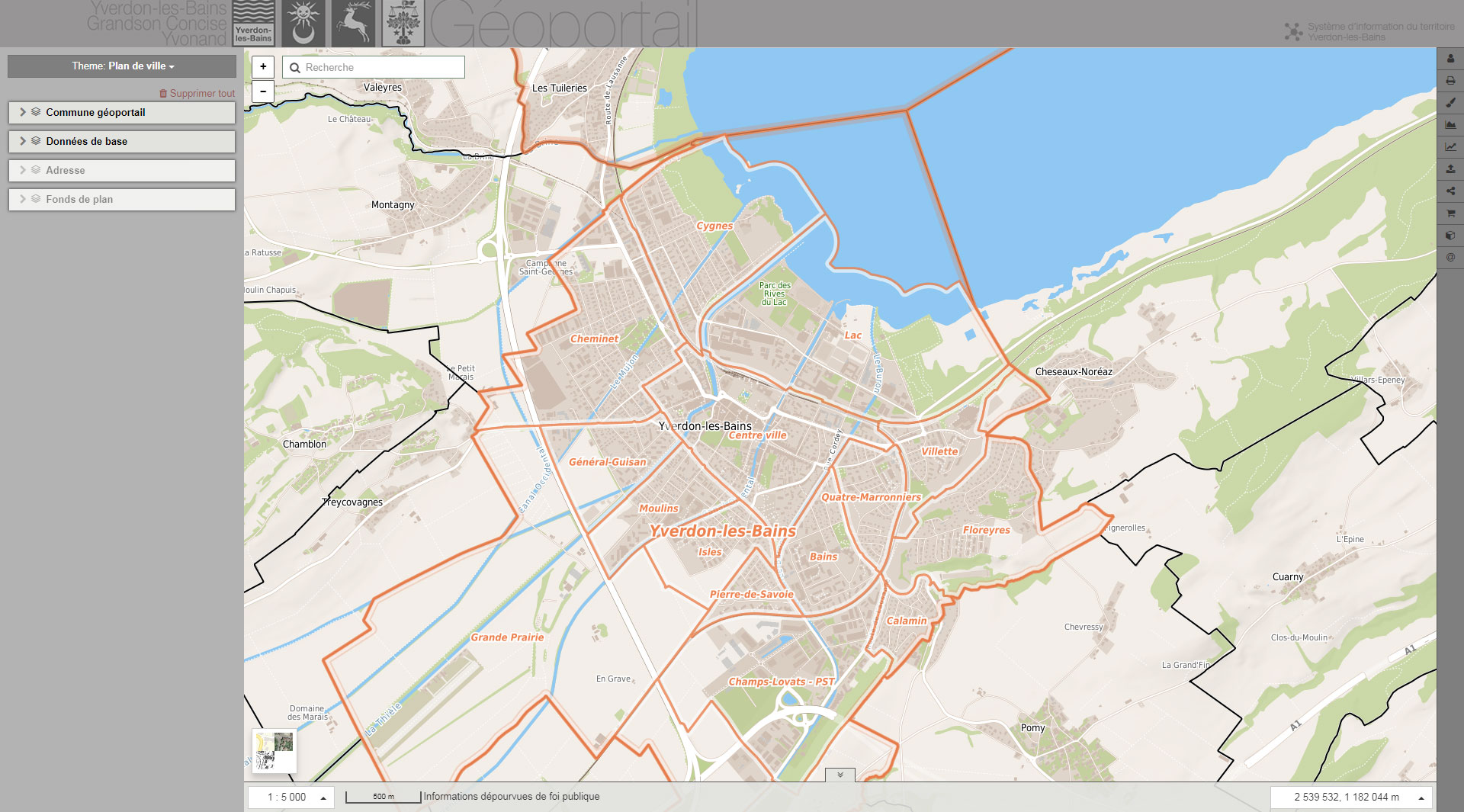Click the Valeyres map label
1464x812 pixels.
click(383, 88)
